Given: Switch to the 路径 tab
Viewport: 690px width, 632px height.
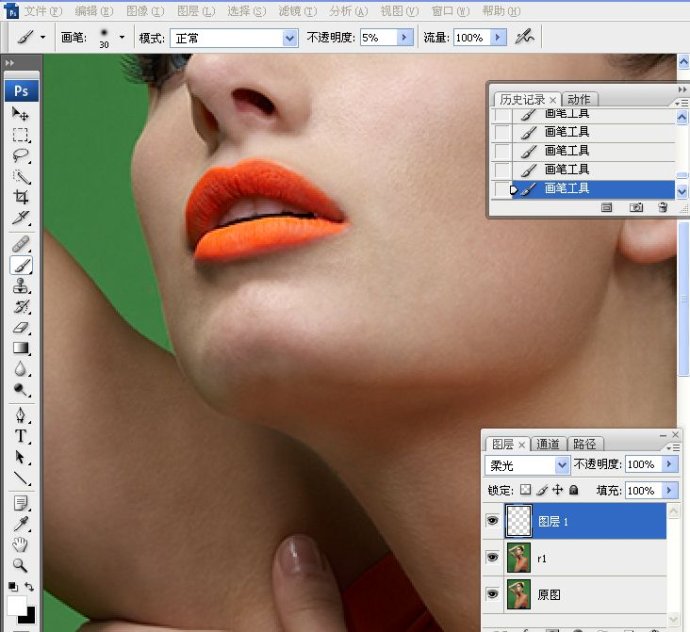Looking at the screenshot, I should [585, 444].
